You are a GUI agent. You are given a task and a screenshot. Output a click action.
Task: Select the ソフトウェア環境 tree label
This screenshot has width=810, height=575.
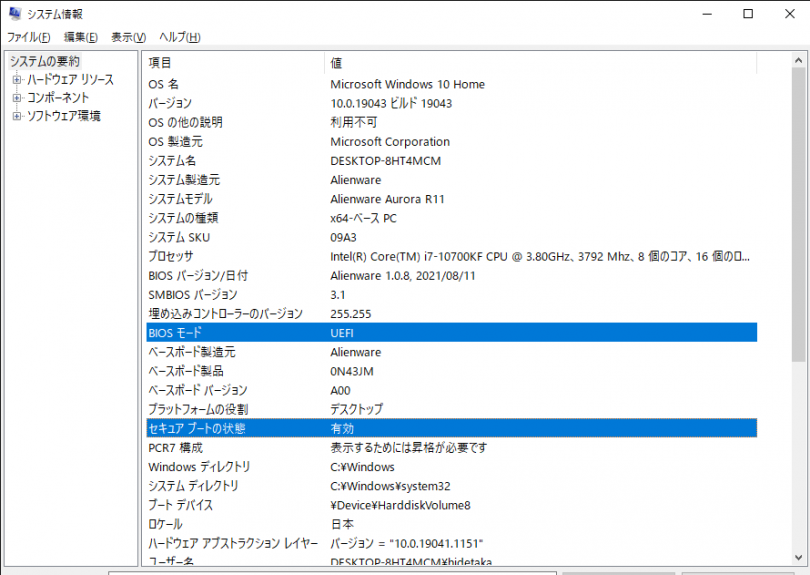64,116
